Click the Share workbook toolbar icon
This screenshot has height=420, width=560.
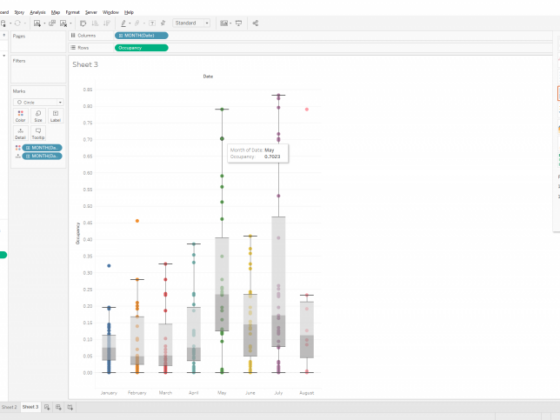point(255,23)
